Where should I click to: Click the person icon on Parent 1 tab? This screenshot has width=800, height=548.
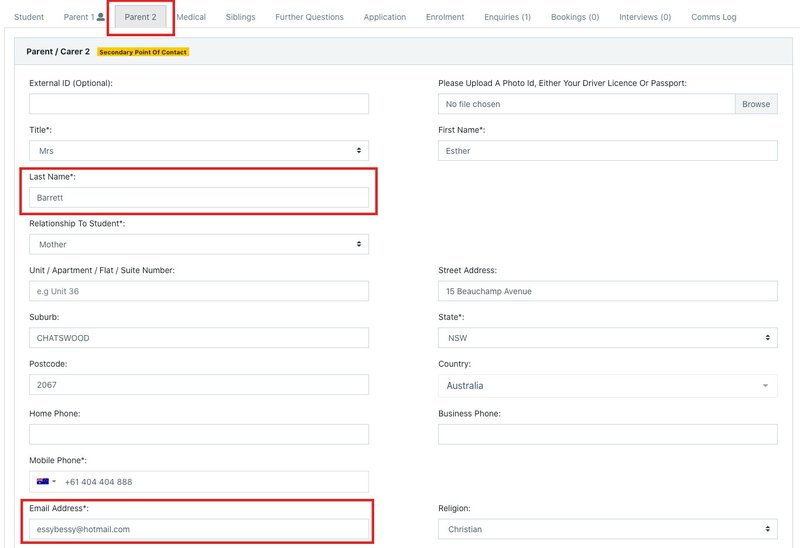point(100,17)
